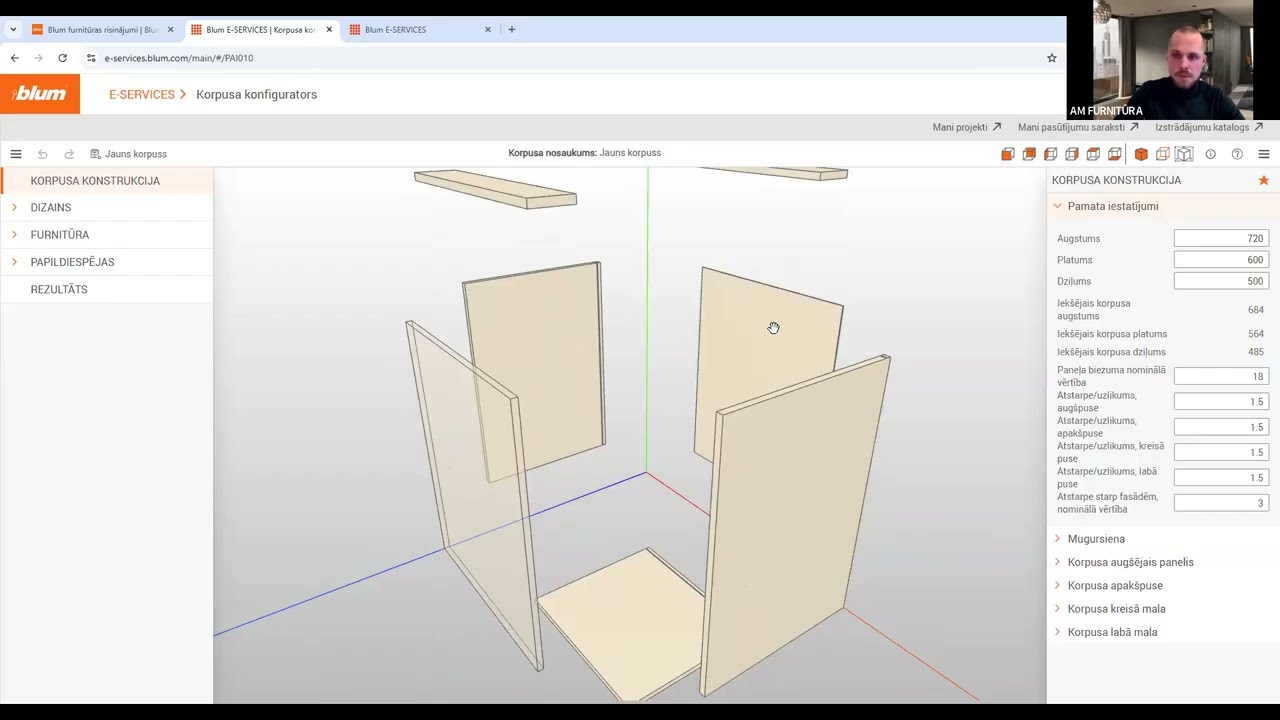Select the bottom view cube icon
Viewport: 1280px width, 720px height.
pos(1114,154)
